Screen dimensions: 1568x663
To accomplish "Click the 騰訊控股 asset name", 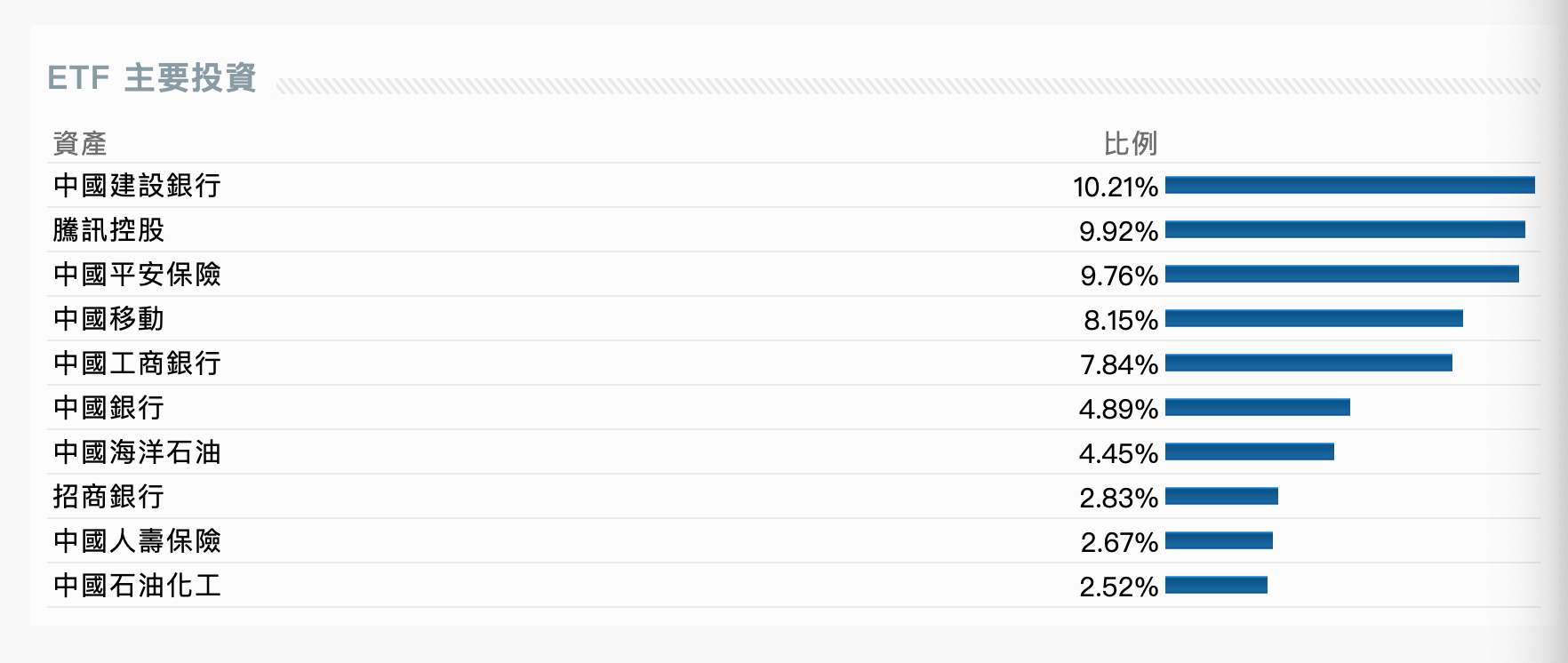I will point(108,230).
